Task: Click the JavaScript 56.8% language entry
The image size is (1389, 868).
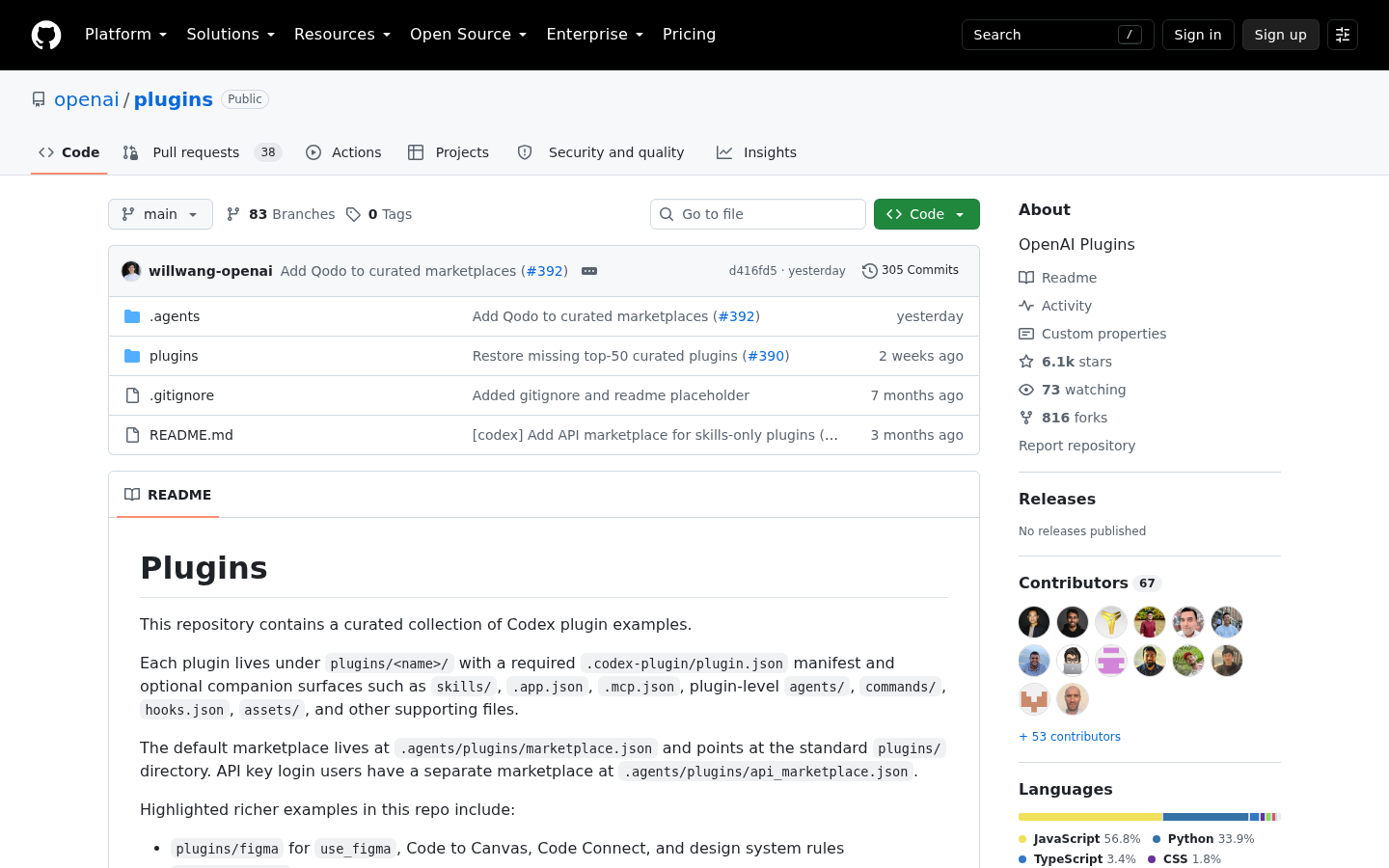Action: tap(1079, 839)
